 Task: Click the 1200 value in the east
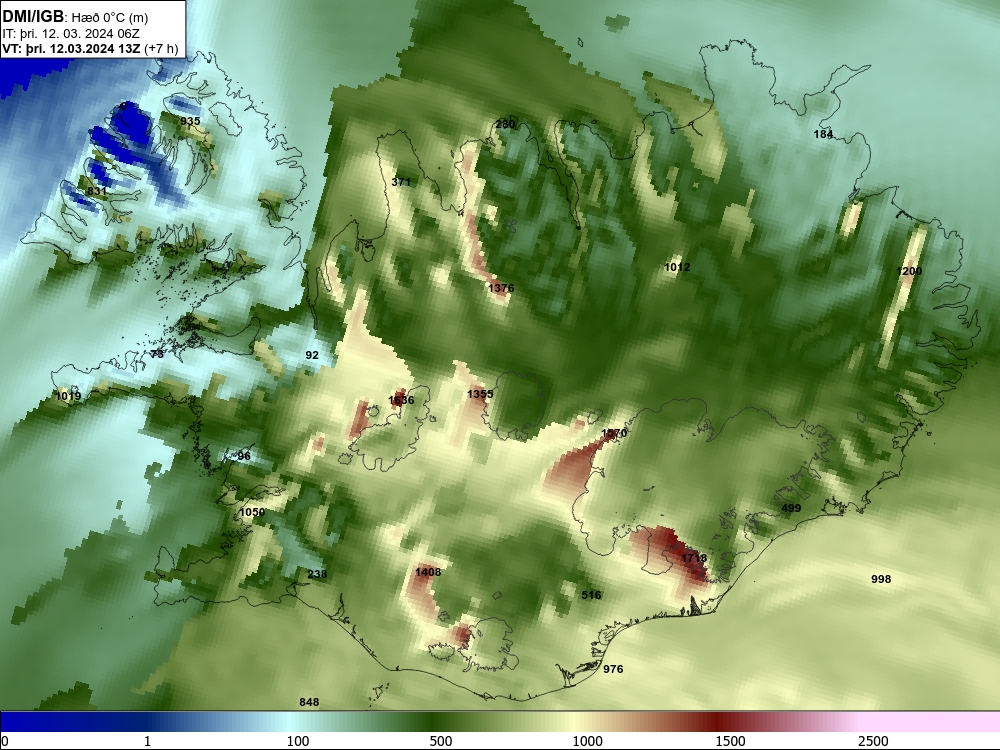point(909,271)
